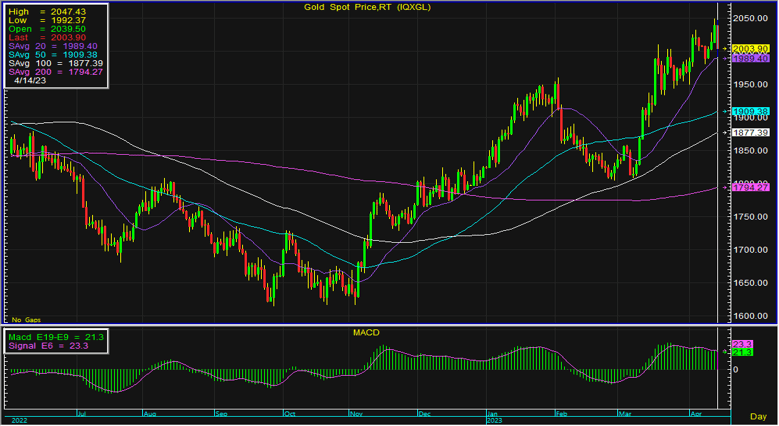This screenshot has height=426, width=779.
Task: Click the Gold Spot Price,RT (IQXGL) chart title
Action: pyautogui.click(x=367, y=7)
